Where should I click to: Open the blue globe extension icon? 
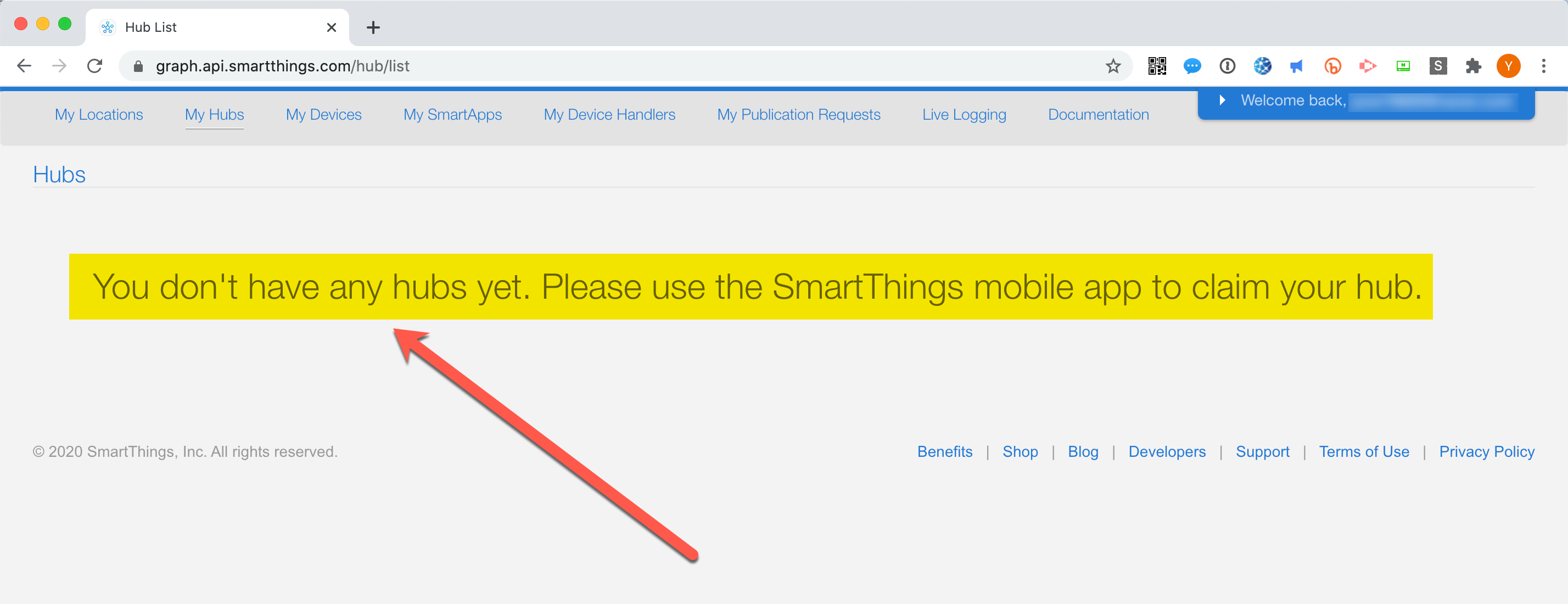(x=1262, y=66)
